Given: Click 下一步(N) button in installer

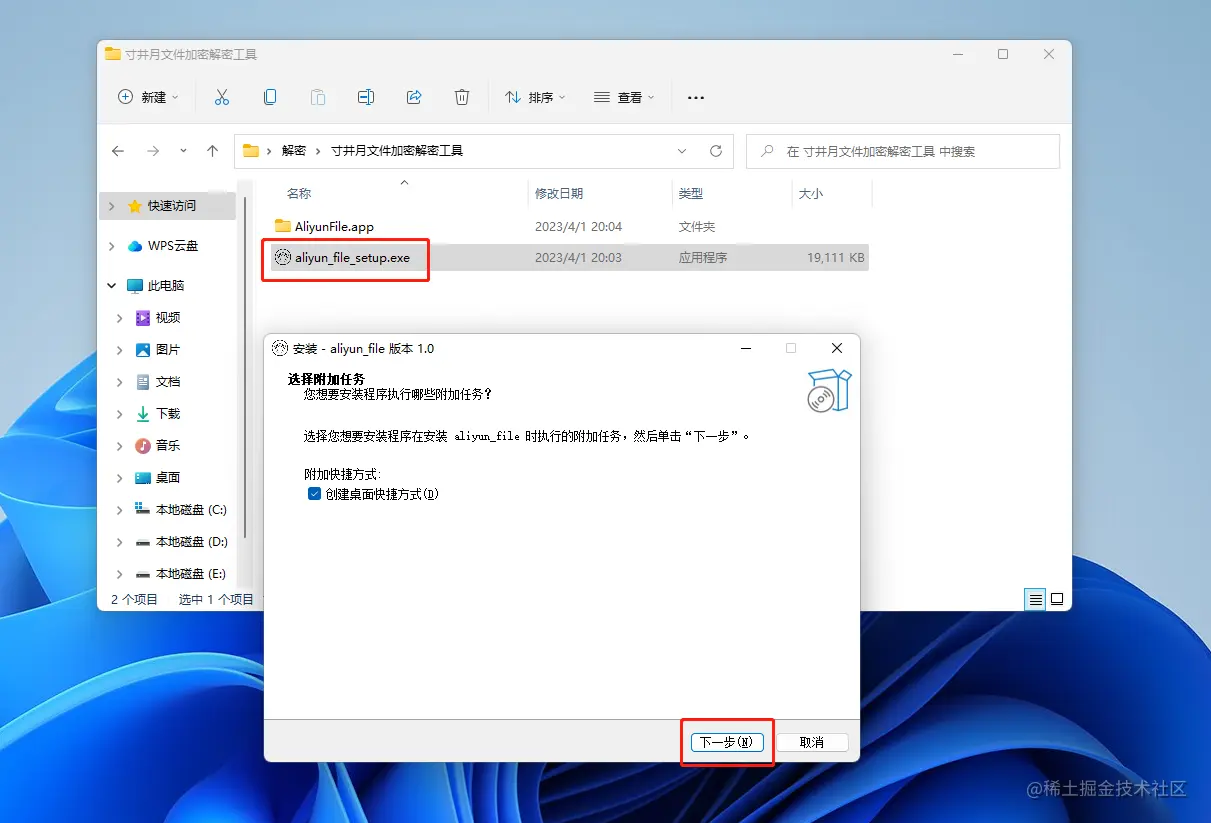Looking at the screenshot, I should coord(727,742).
